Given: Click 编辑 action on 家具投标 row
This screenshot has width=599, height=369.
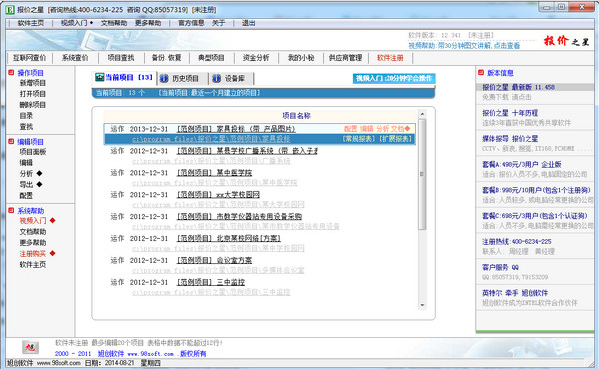Looking at the screenshot, I should click(366, 129).
